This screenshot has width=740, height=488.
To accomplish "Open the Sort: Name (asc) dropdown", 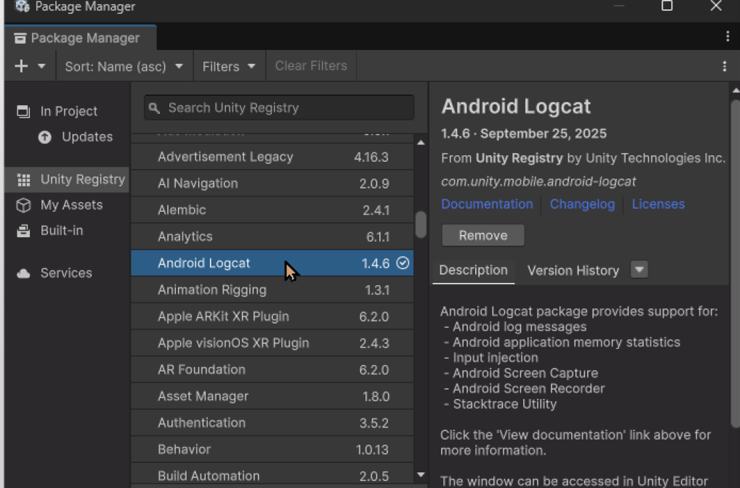I will (124, 66).
